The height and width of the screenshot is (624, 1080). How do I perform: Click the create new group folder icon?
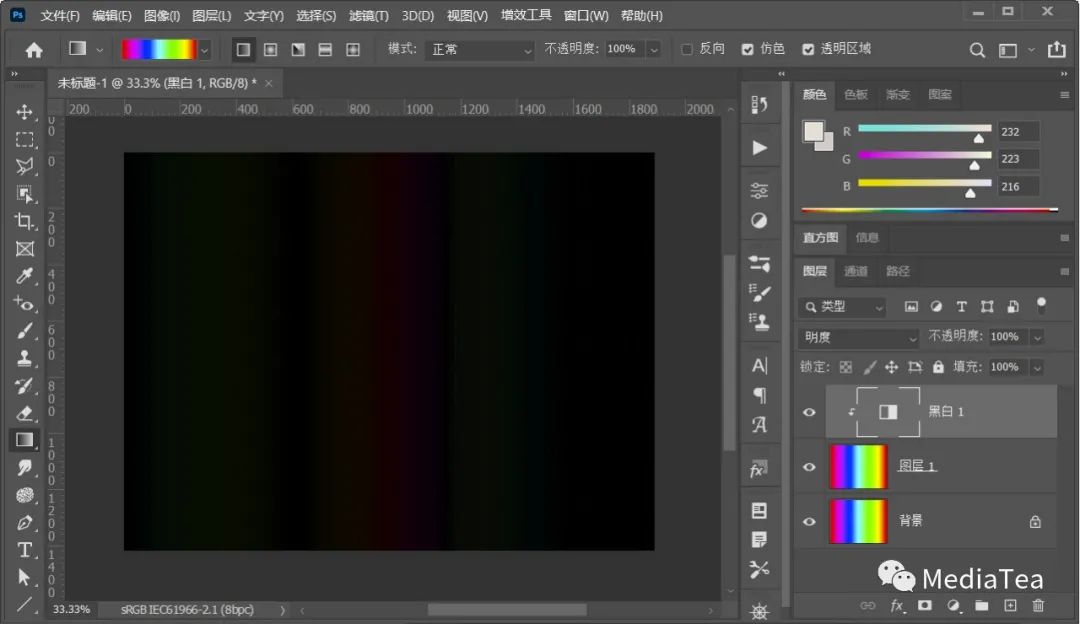(982, 605)
